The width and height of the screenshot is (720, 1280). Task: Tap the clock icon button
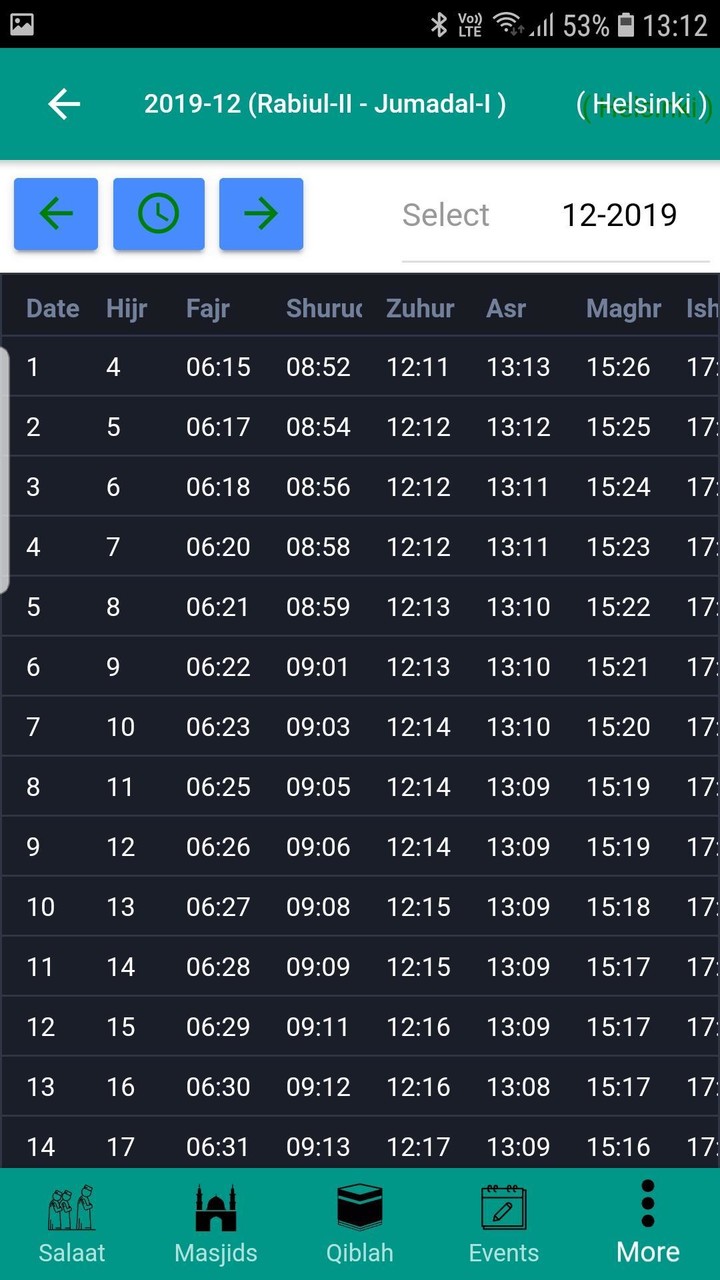tap(158, 214)
